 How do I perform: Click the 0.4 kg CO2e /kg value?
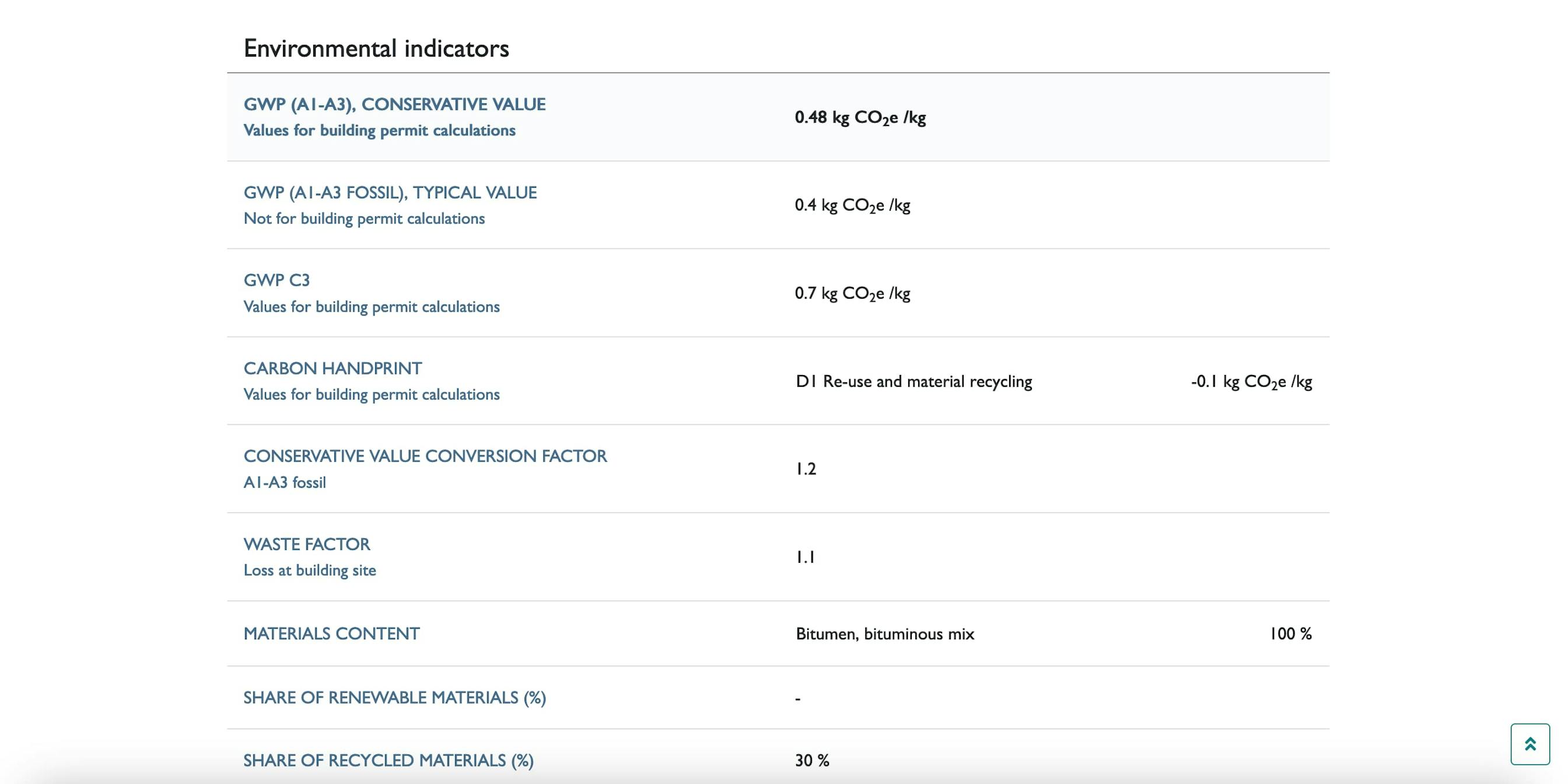[852, 205]
